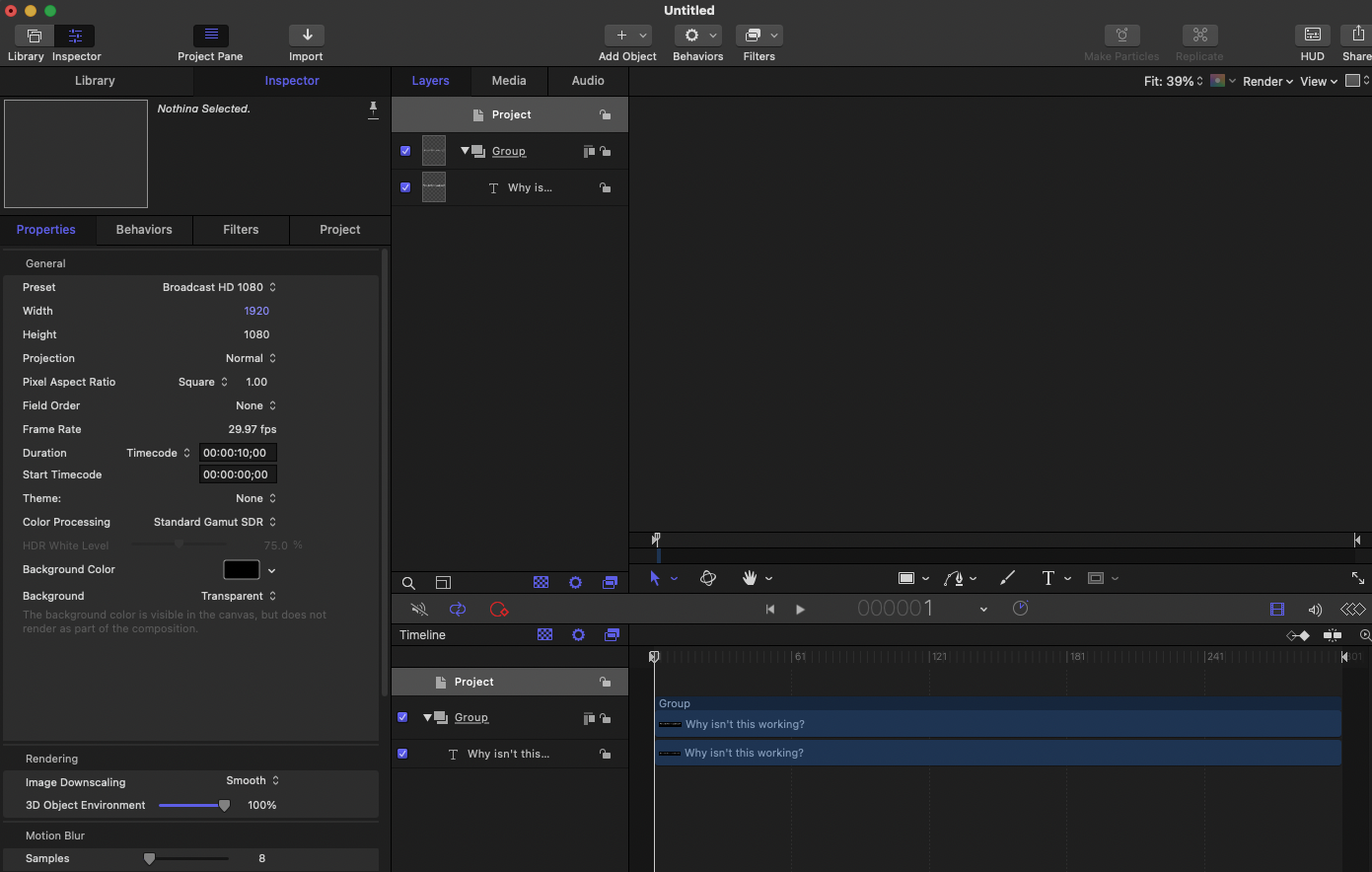Open the Preset Broadcast HD 1080 dropdown
Image resolution: width=1372 pixels, height=872 pixels.
(x=219, y=287)
